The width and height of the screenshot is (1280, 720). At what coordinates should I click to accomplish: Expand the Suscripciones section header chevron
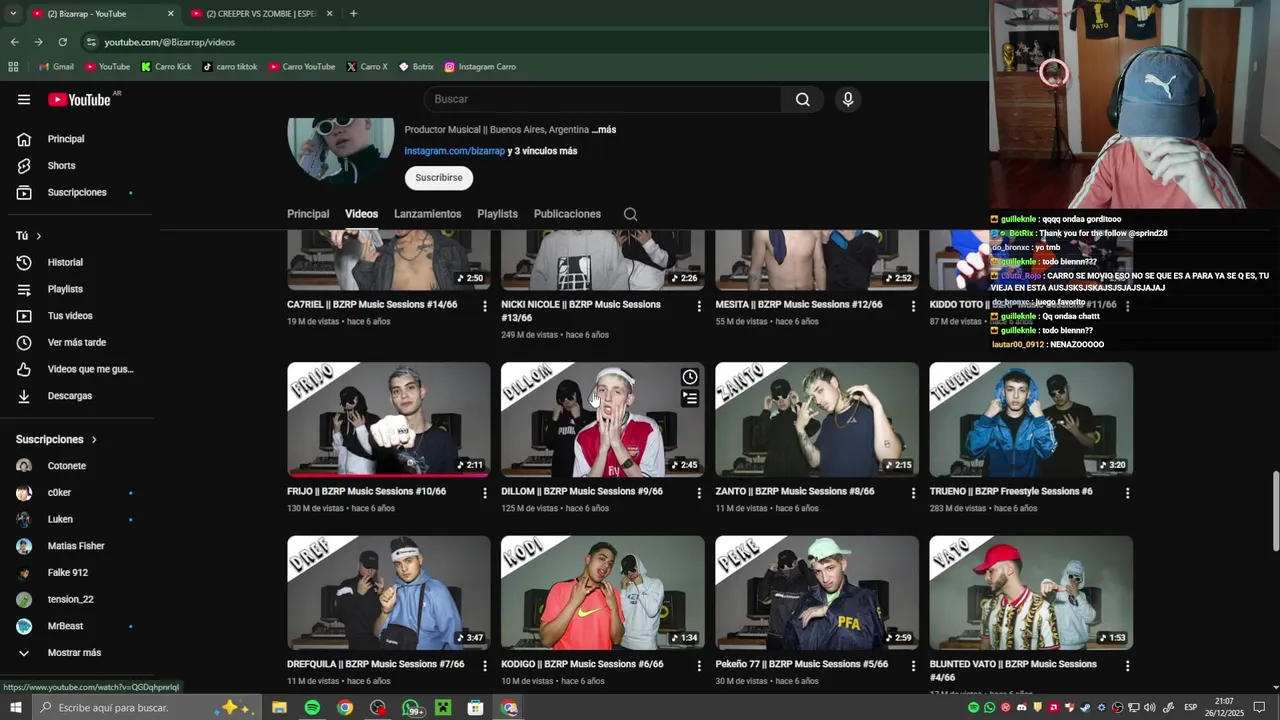[94, 440]
